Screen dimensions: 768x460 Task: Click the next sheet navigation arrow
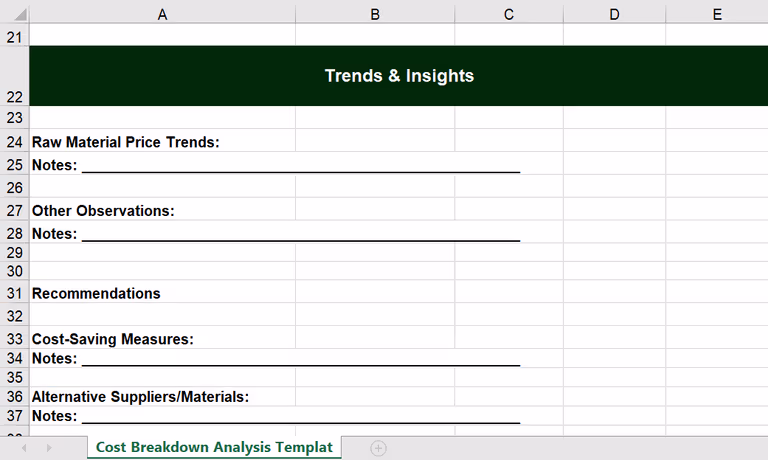tap(48, 448)
